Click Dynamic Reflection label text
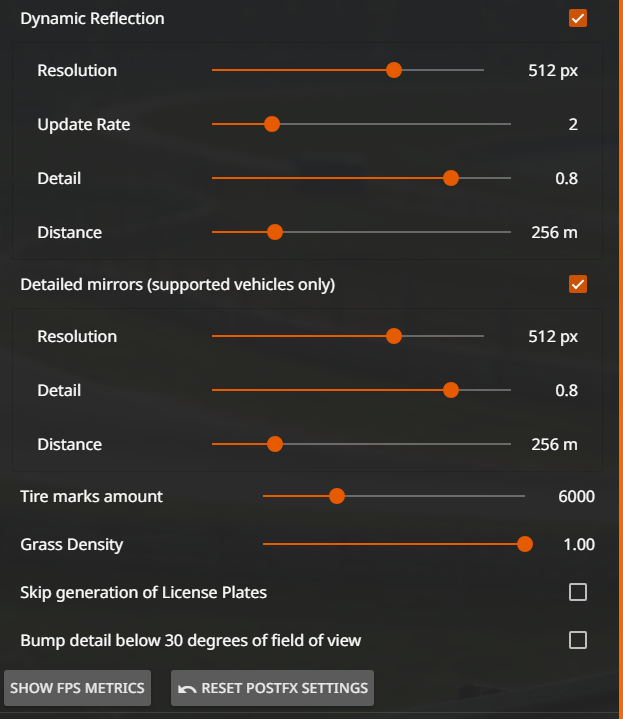 (x=92, y=19)
